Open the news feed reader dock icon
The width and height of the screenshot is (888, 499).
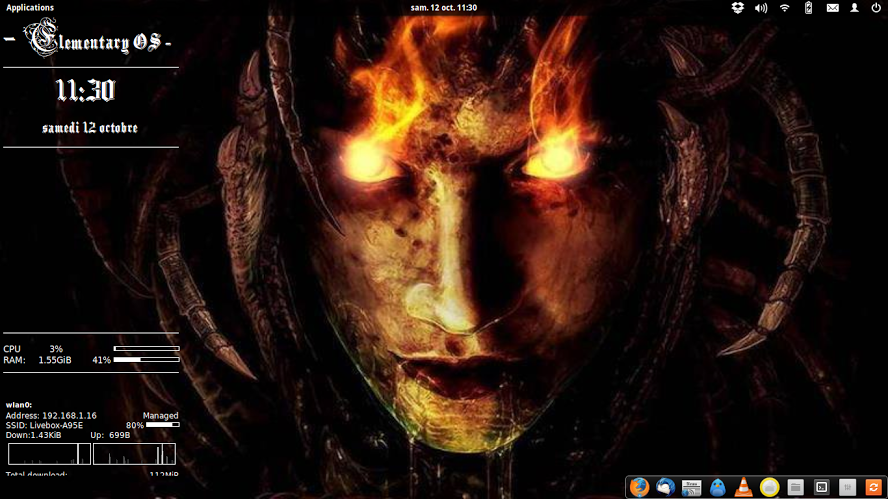pos(691,487)
